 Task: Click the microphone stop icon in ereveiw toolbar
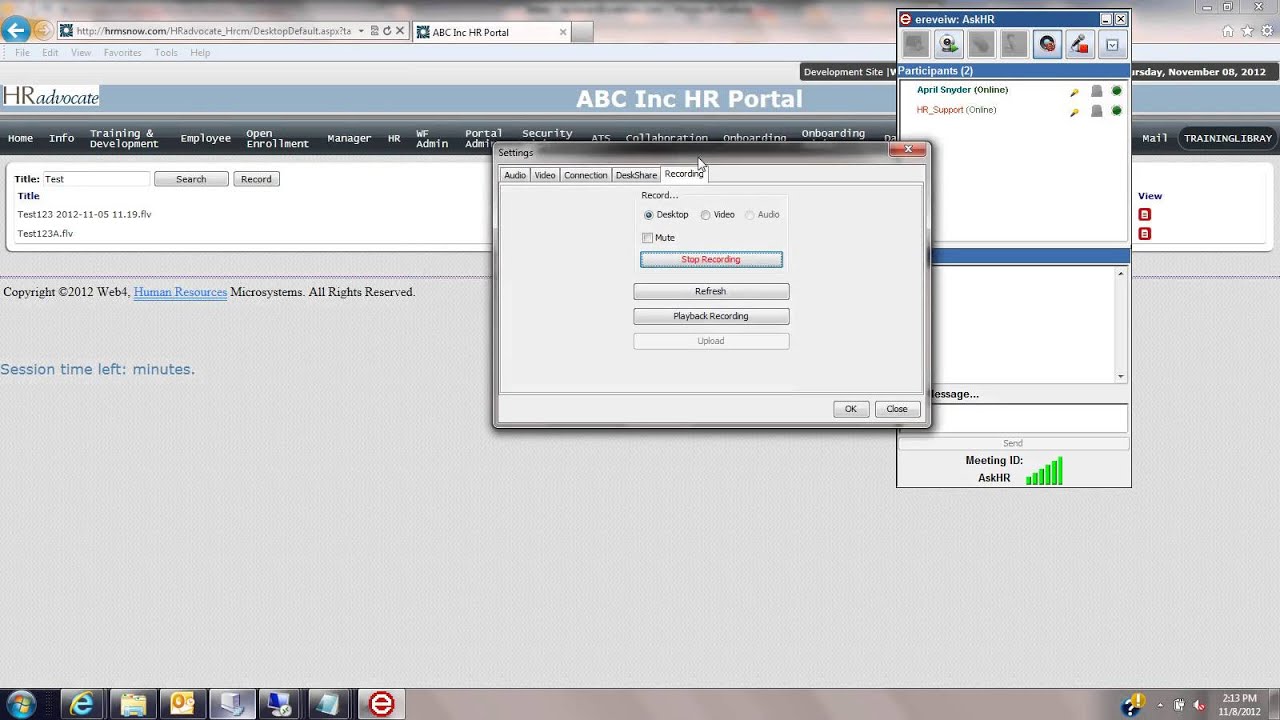tap(1079, 45)
